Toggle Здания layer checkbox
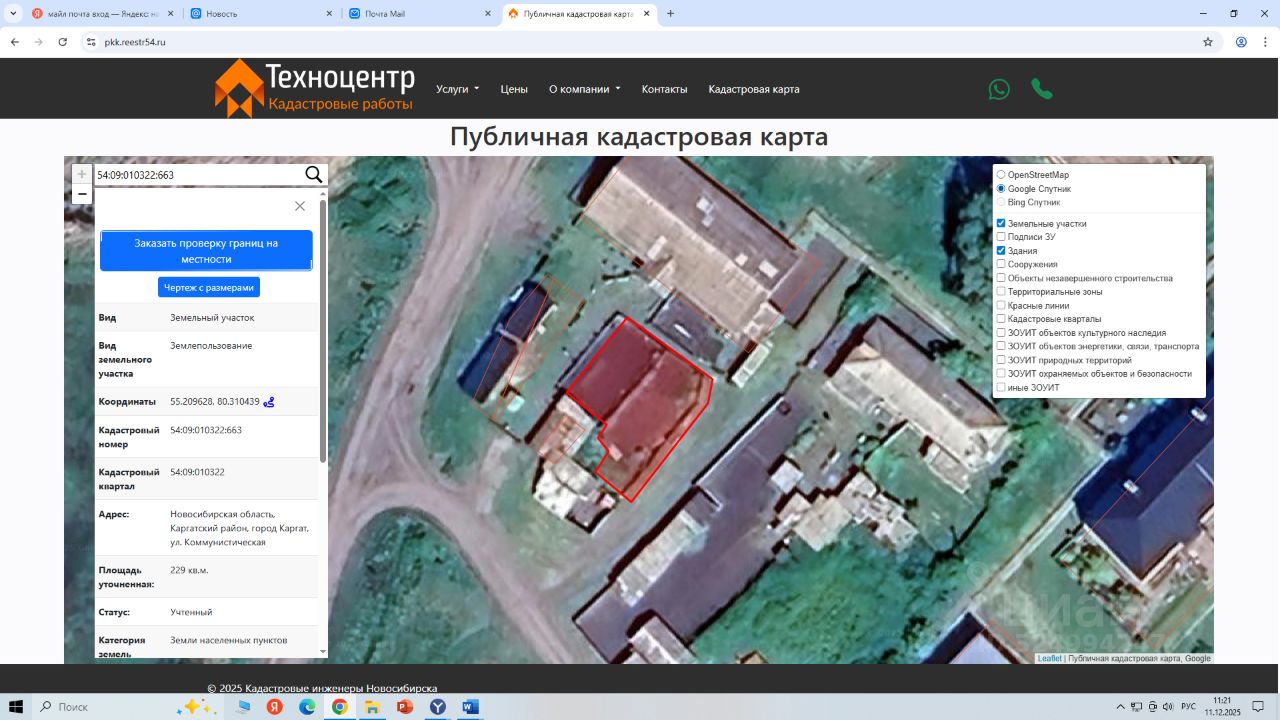1280x720 pixels. pyautogui.click(x=1001, y=251)
